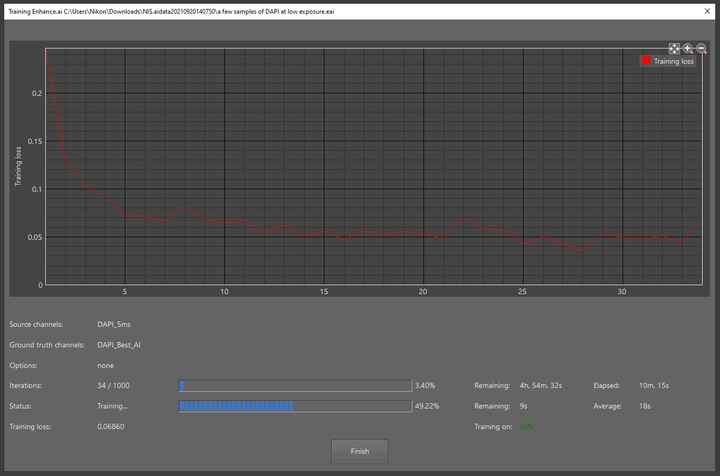The height and width of the screenshot is (476, 720).
Task: Click the green Training on indicator
Action: click(x=526, y=427)
